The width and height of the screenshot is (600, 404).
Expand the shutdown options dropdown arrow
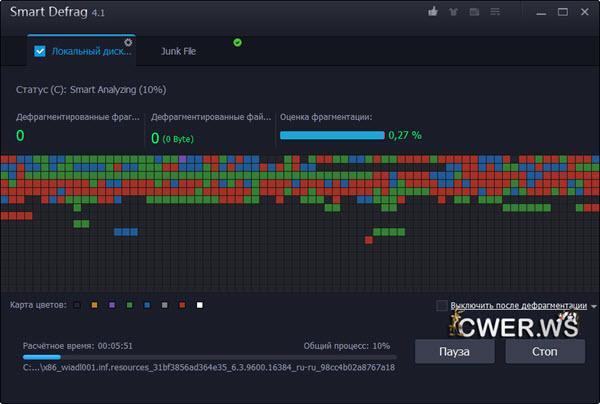[x=593, y=306]
